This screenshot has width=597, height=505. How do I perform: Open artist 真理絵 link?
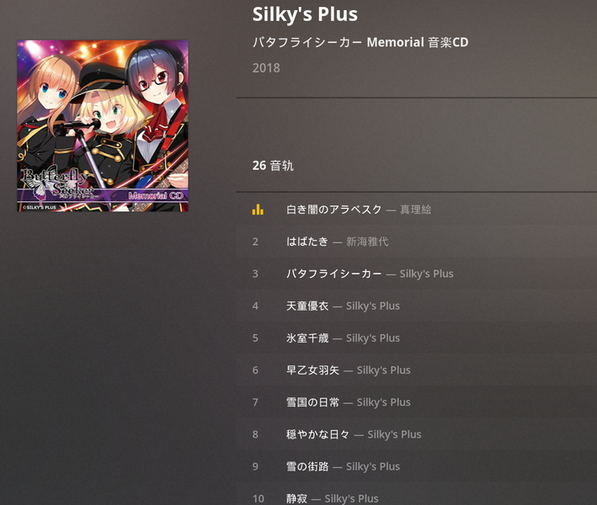tap(415, 209)
